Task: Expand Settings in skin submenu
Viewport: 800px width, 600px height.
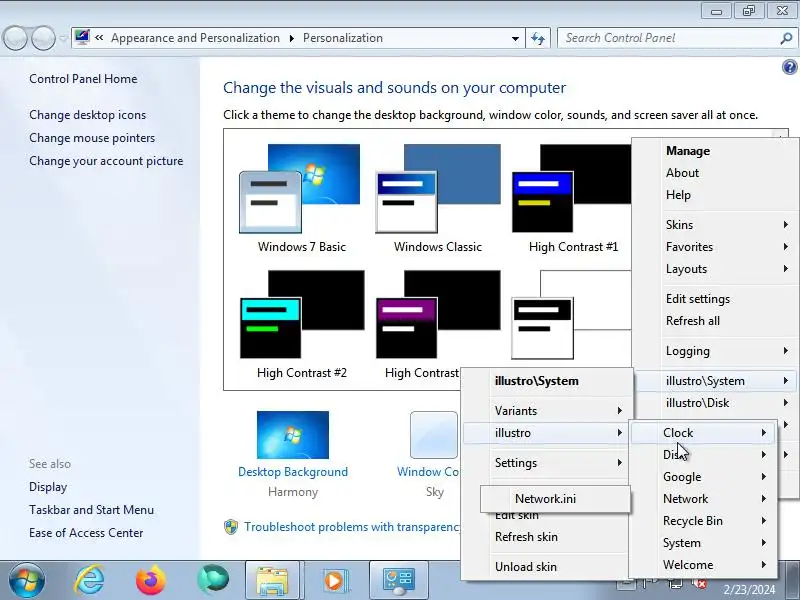Action: pyautogui.click(x=548, y=463)
